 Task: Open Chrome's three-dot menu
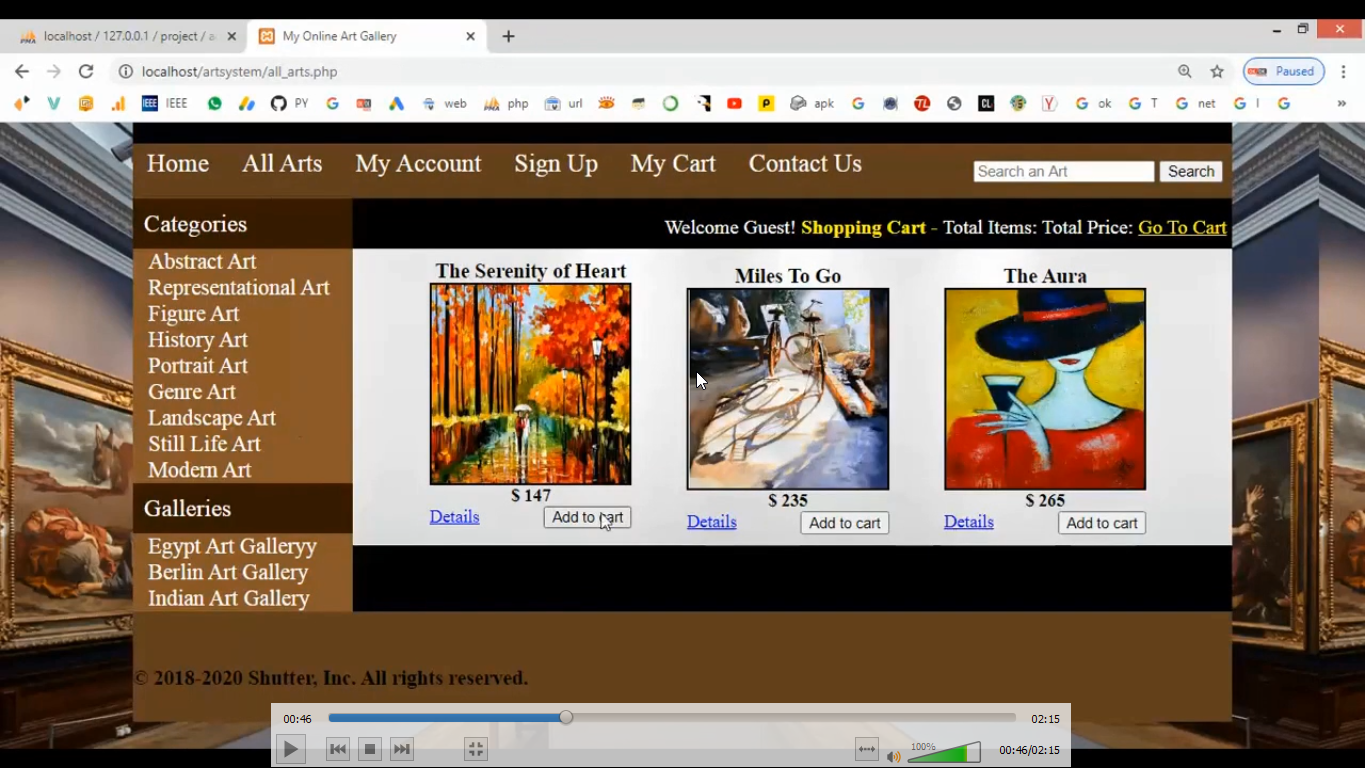coord(1344,71)
